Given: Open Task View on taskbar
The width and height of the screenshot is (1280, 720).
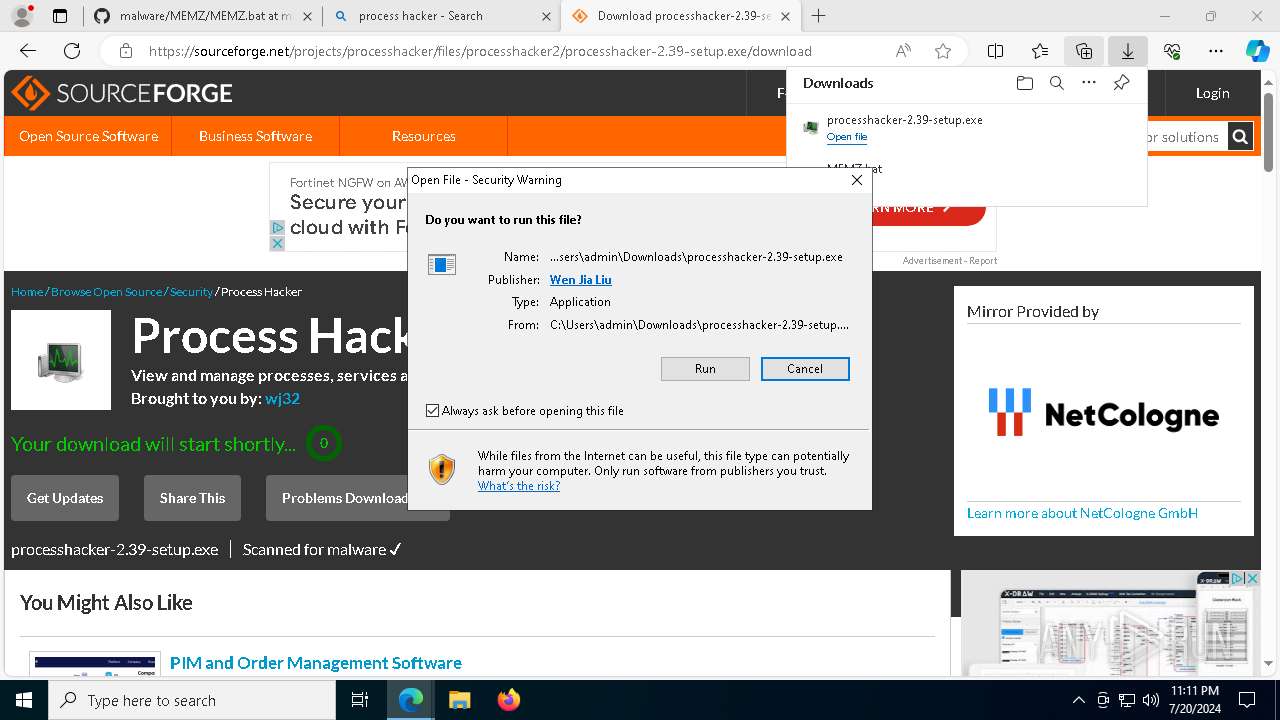Looking at the screenshot, I should 360,700.
